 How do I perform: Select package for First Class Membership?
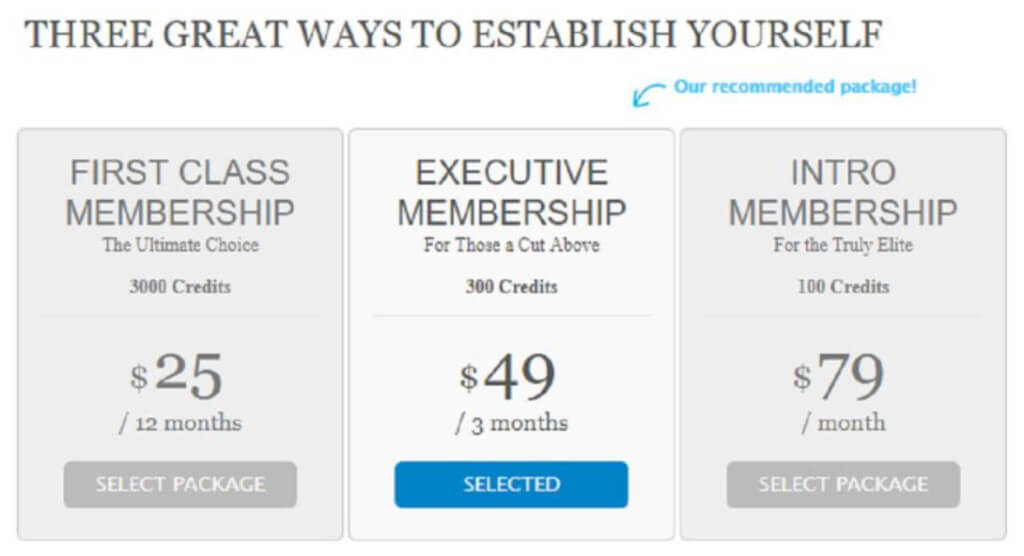pyautogui.click(x=180, y=484)
